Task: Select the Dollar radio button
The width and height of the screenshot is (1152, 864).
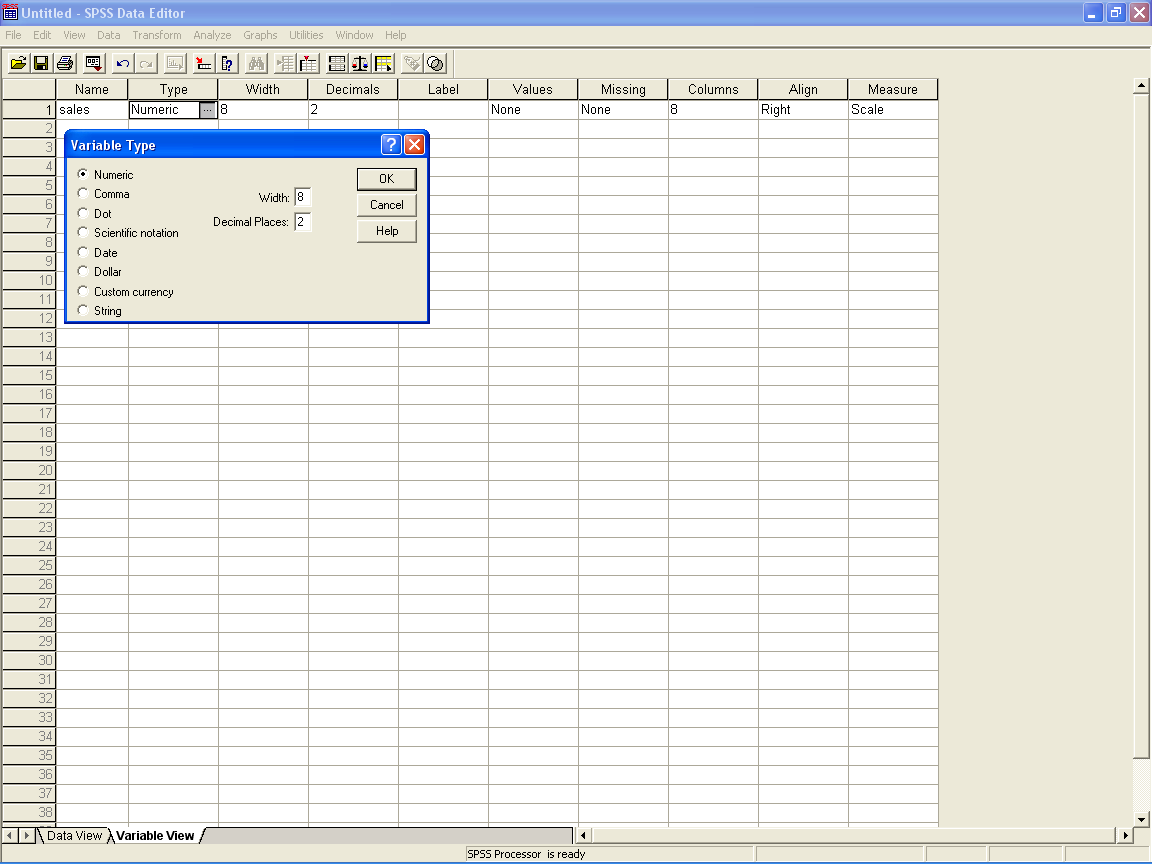Action: coord(83,271)
